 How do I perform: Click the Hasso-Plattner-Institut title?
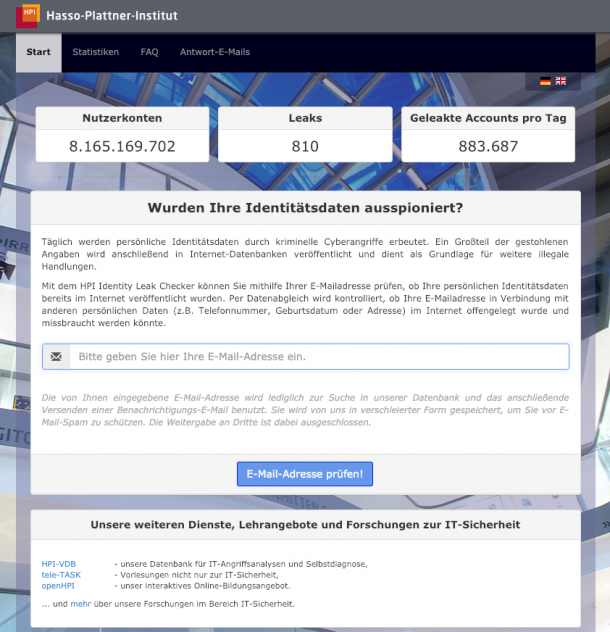[112, 16]
